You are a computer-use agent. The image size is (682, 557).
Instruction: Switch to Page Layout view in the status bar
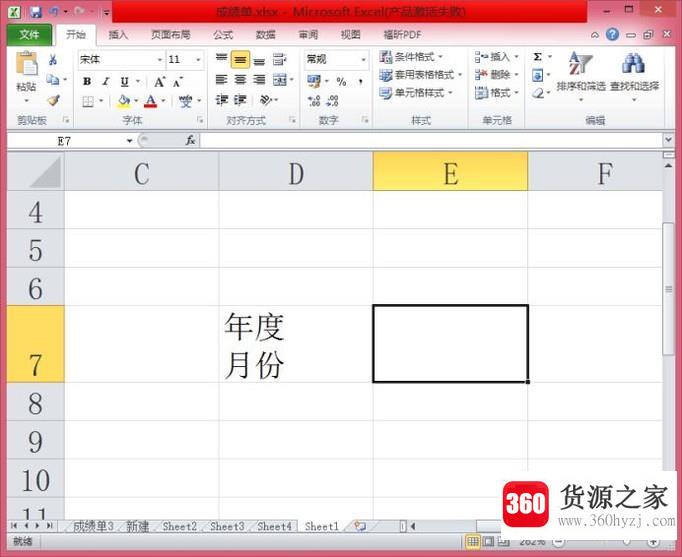[x=488, y=541]
